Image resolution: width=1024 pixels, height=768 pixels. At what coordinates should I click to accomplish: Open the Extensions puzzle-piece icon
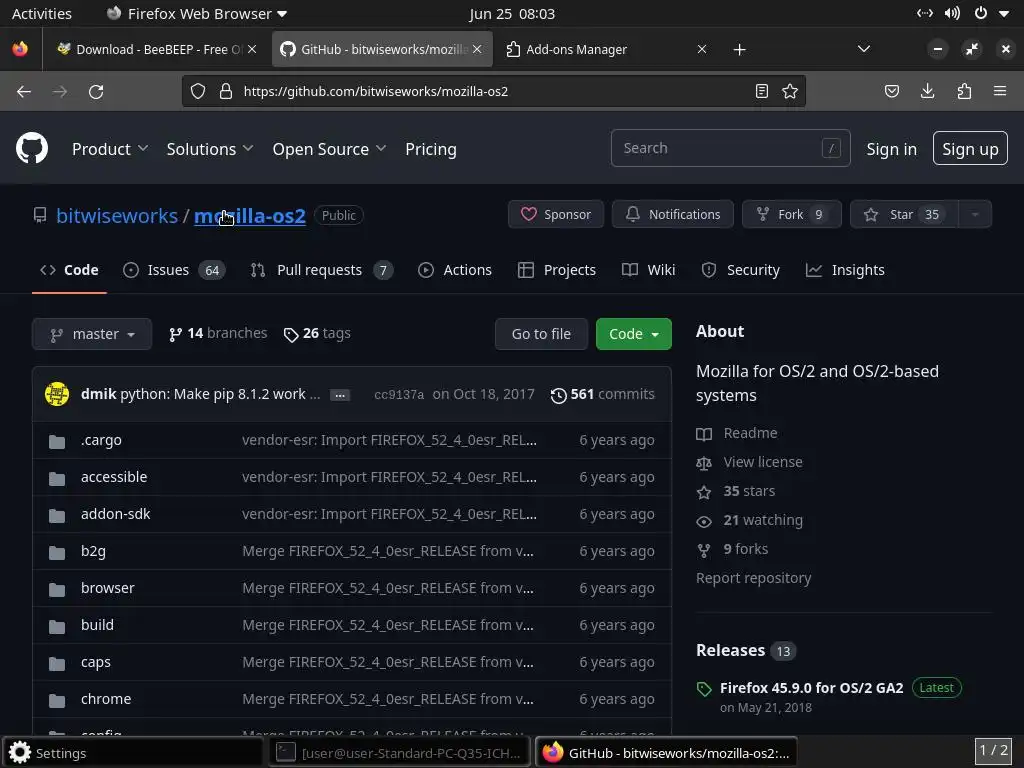(x=964, y=91)
